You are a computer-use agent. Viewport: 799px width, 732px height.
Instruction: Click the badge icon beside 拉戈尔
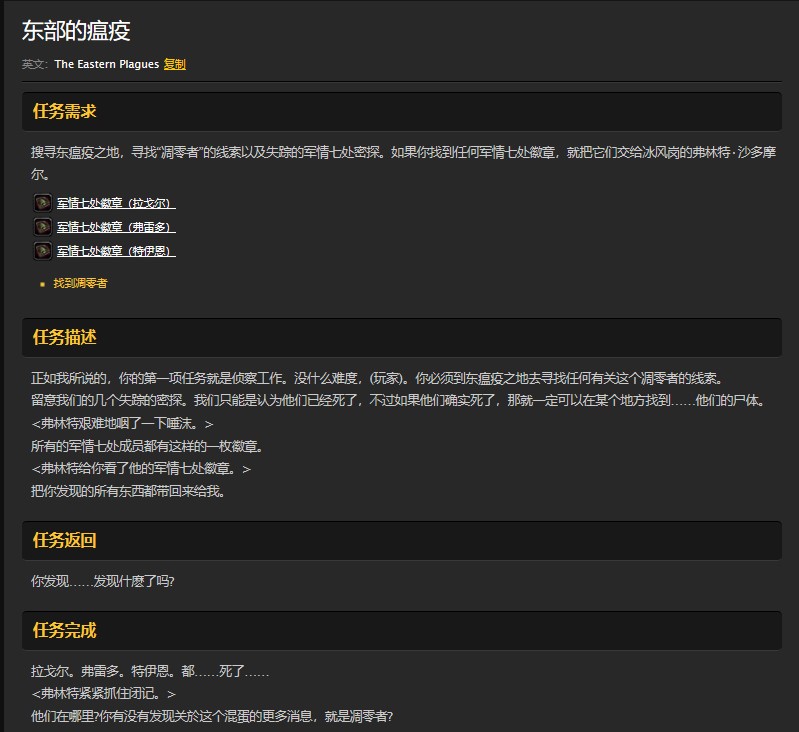point(42,203)
